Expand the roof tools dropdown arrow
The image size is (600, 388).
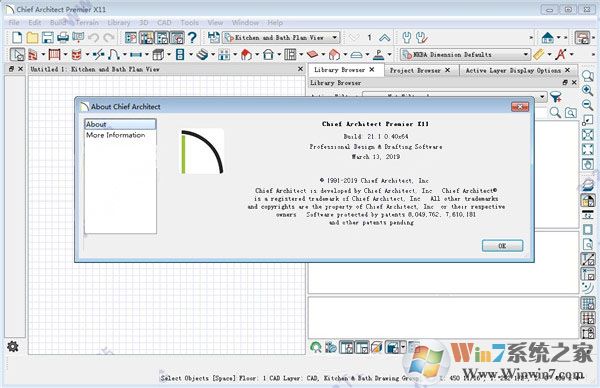coord(257,54)
